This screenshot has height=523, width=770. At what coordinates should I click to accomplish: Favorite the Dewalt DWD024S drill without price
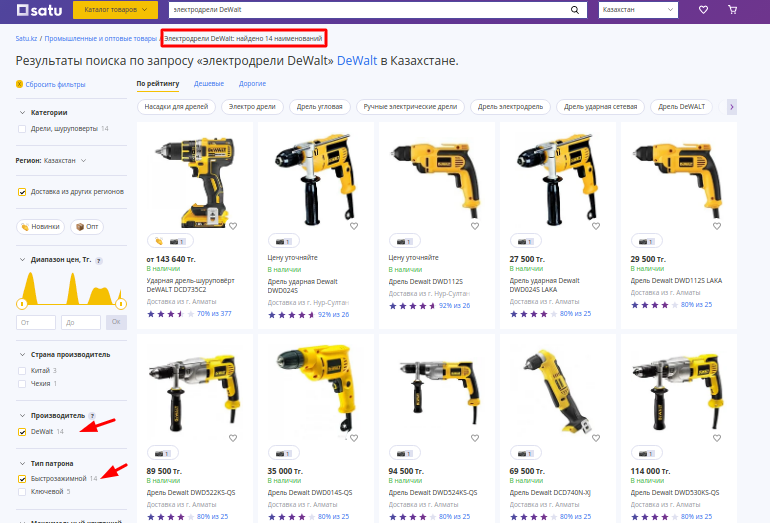tap(354, 226)
